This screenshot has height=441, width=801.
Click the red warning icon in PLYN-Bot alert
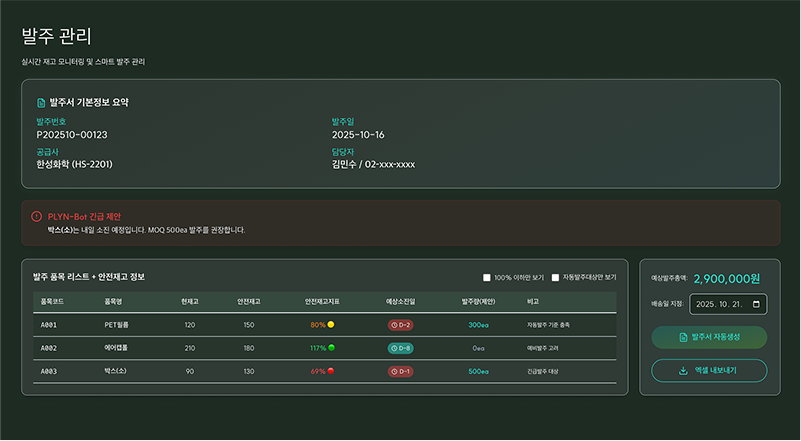tap(37, 216)
